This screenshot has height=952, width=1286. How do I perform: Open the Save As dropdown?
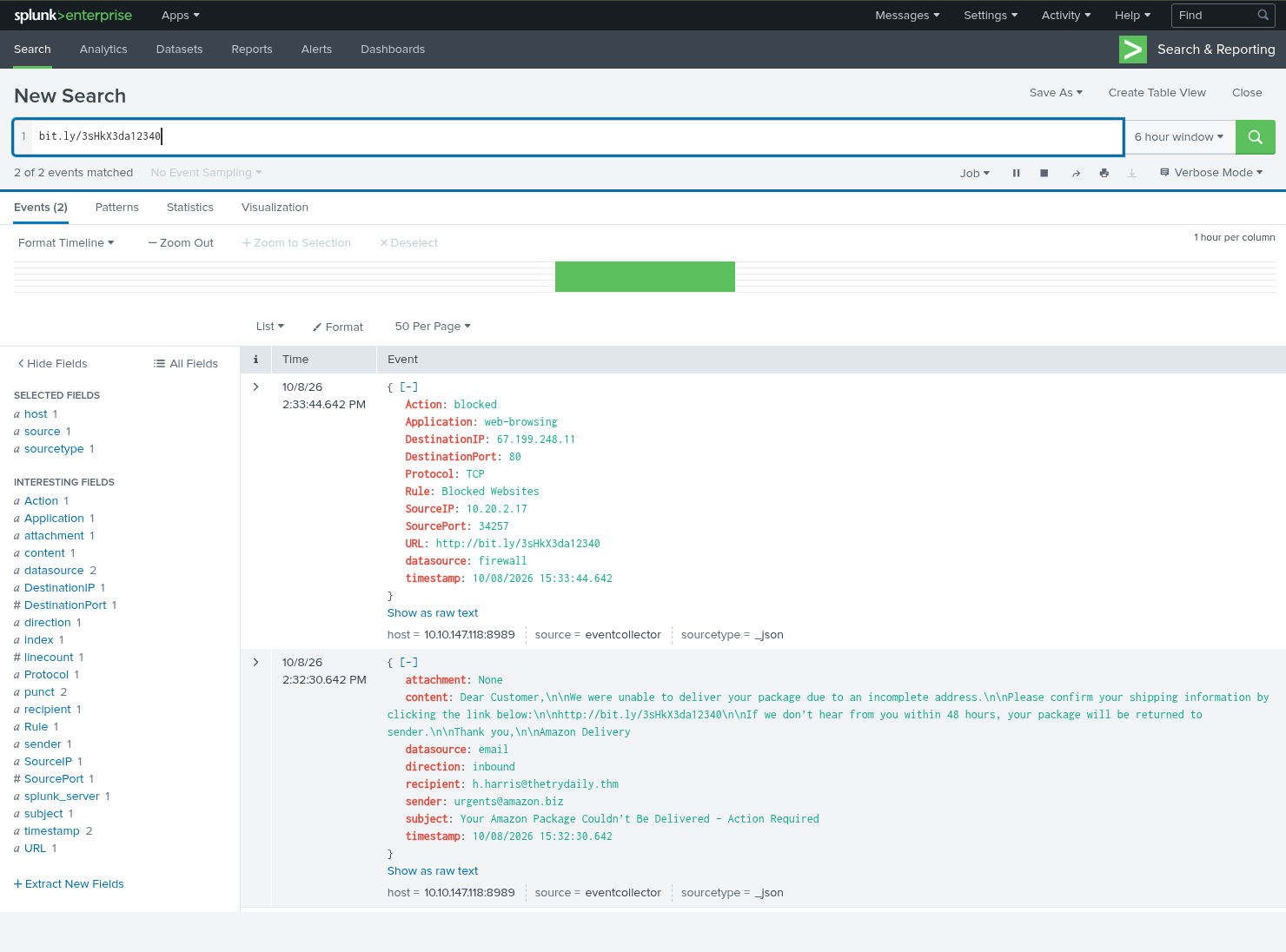[x=1056, y=93]
